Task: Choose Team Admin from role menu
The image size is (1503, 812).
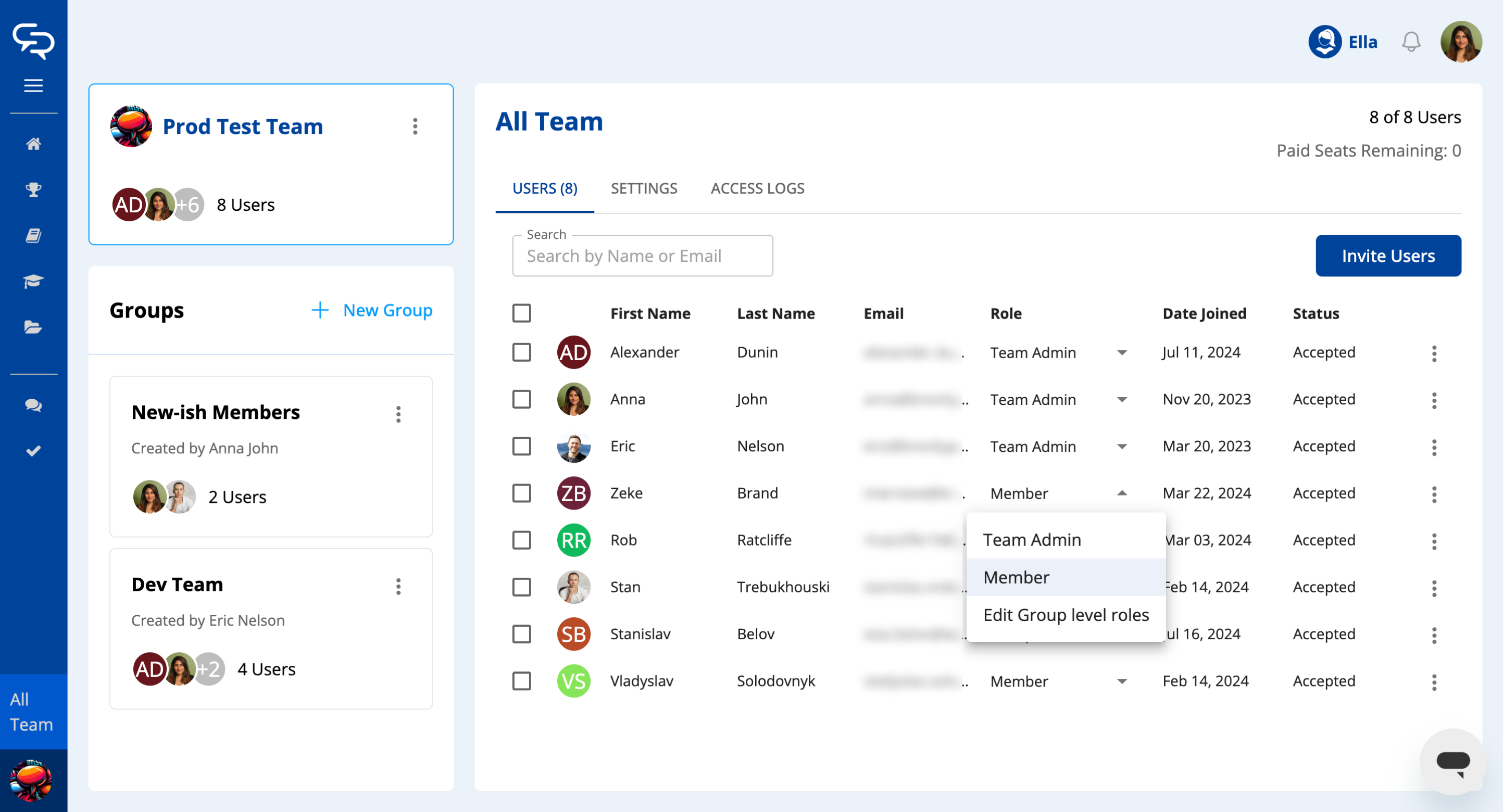Action: 1032,540
